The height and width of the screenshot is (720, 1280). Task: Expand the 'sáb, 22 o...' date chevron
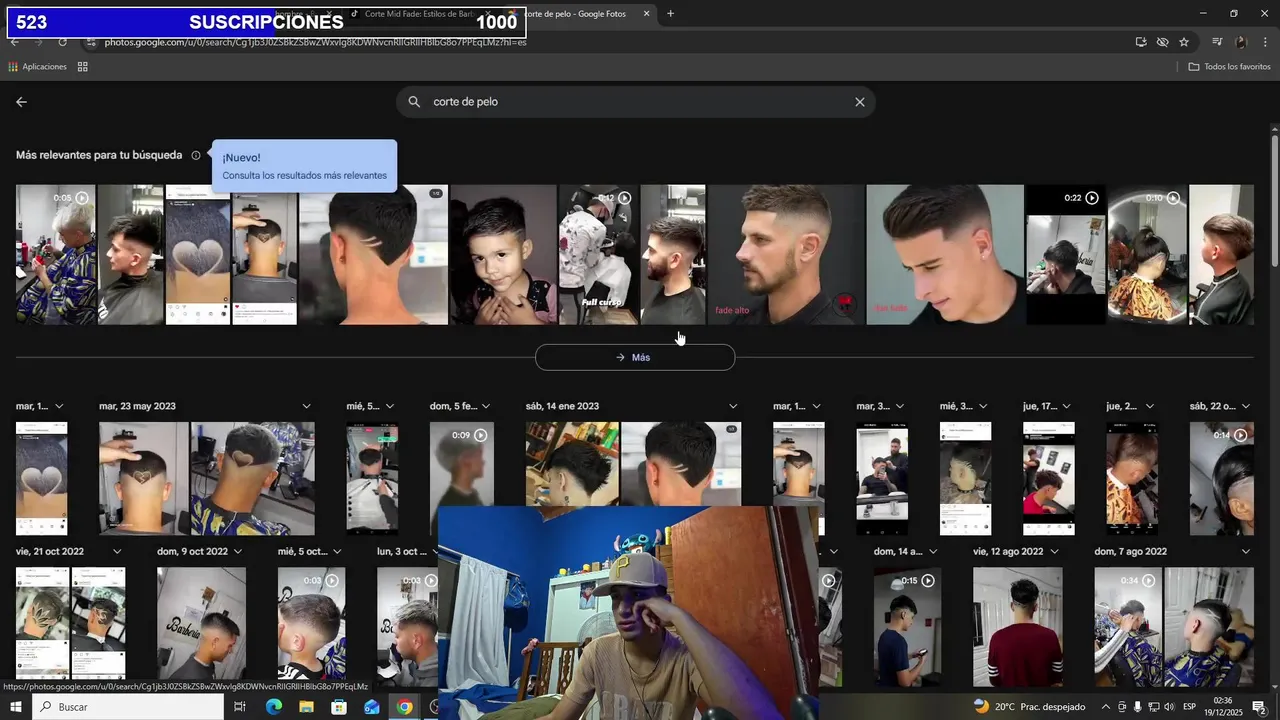tap(1245, 406)
